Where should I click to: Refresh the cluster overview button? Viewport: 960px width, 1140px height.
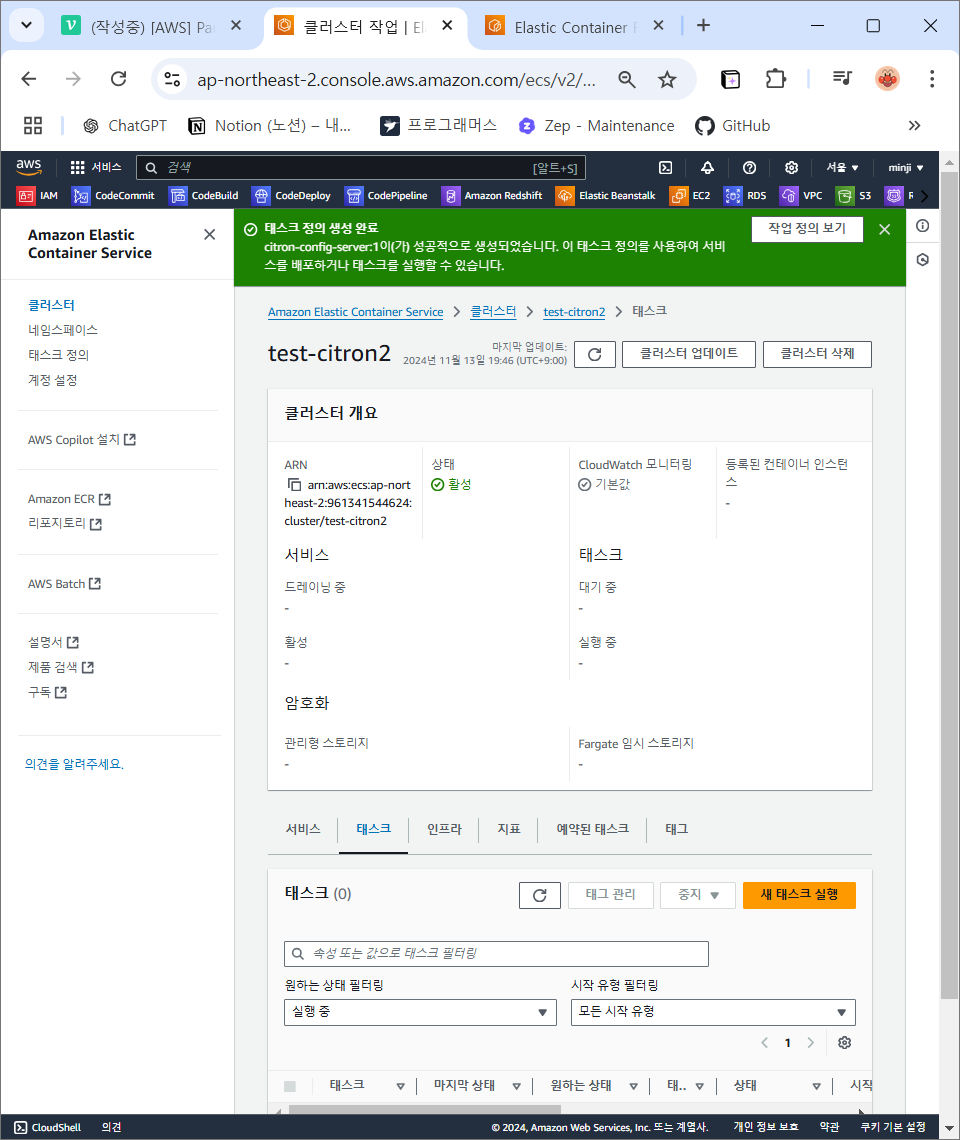point(595,354)
